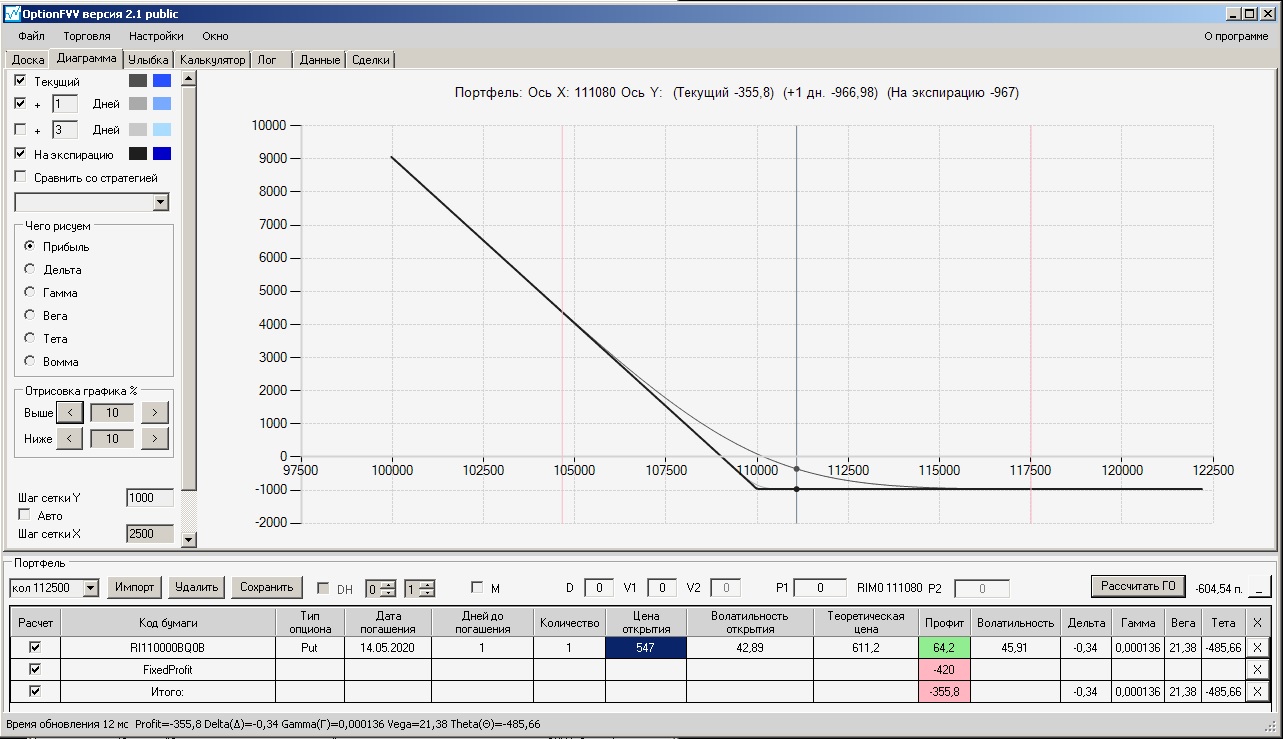The width and height of the screenshot is (1283, 739).
Task: Click the X button in the Итого row
Action: pyautogui.click(x=1257, y=691)
